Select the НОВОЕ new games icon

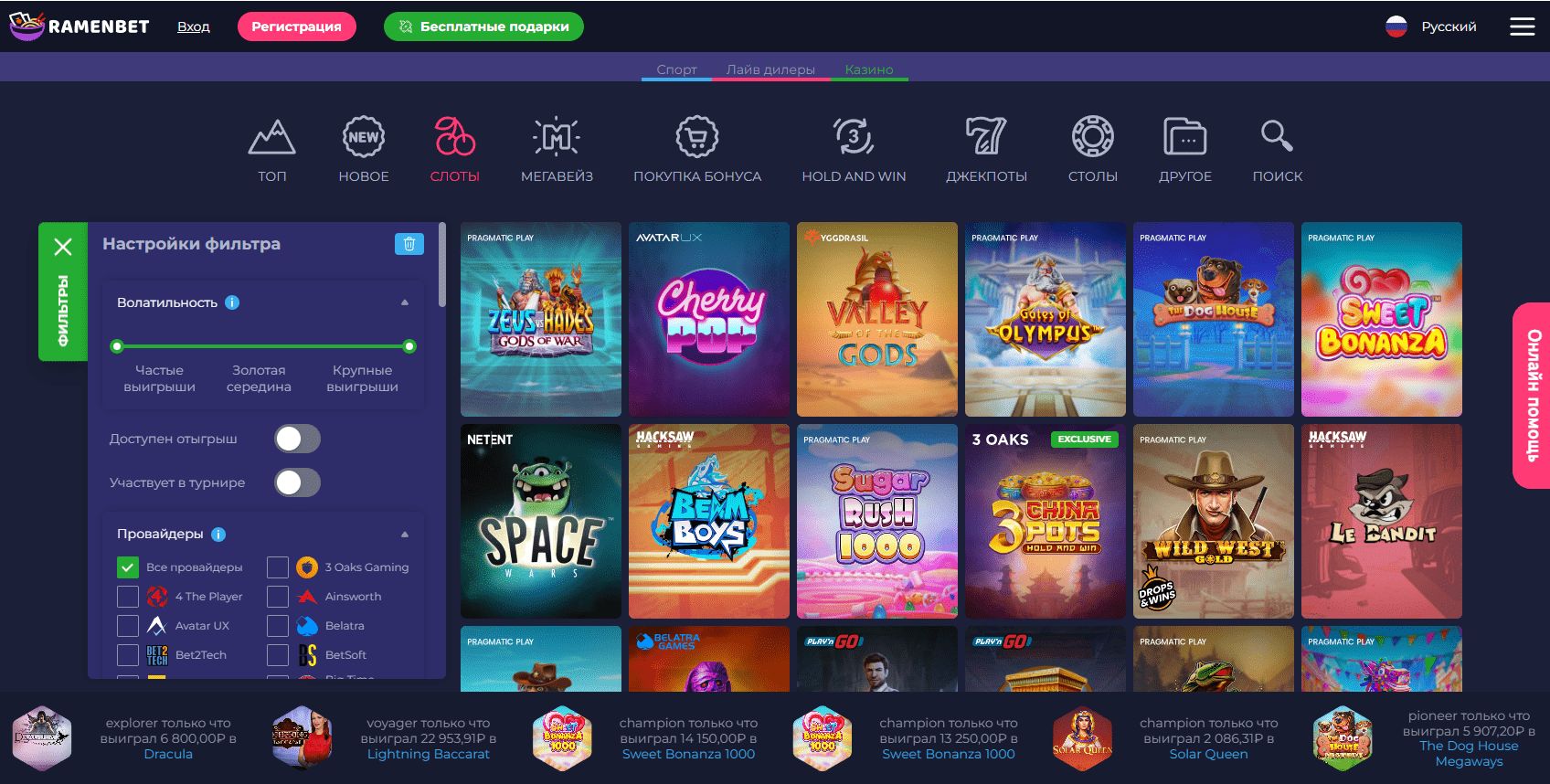[x=364, y=137]
